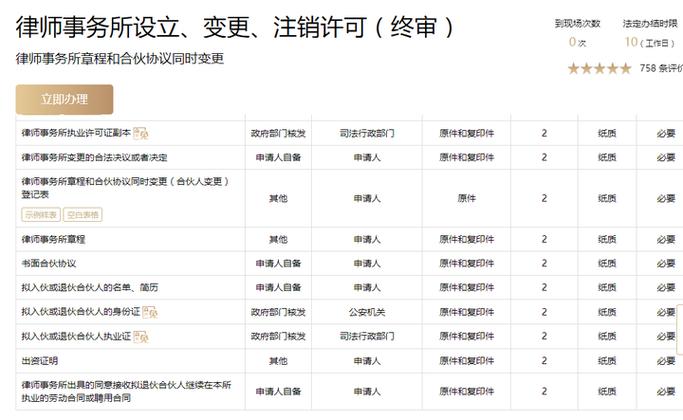683x420 pixels.
Task: Click 免 icon beside 拟入伙或退伙合伙人执业证
Action: (141, 336)
